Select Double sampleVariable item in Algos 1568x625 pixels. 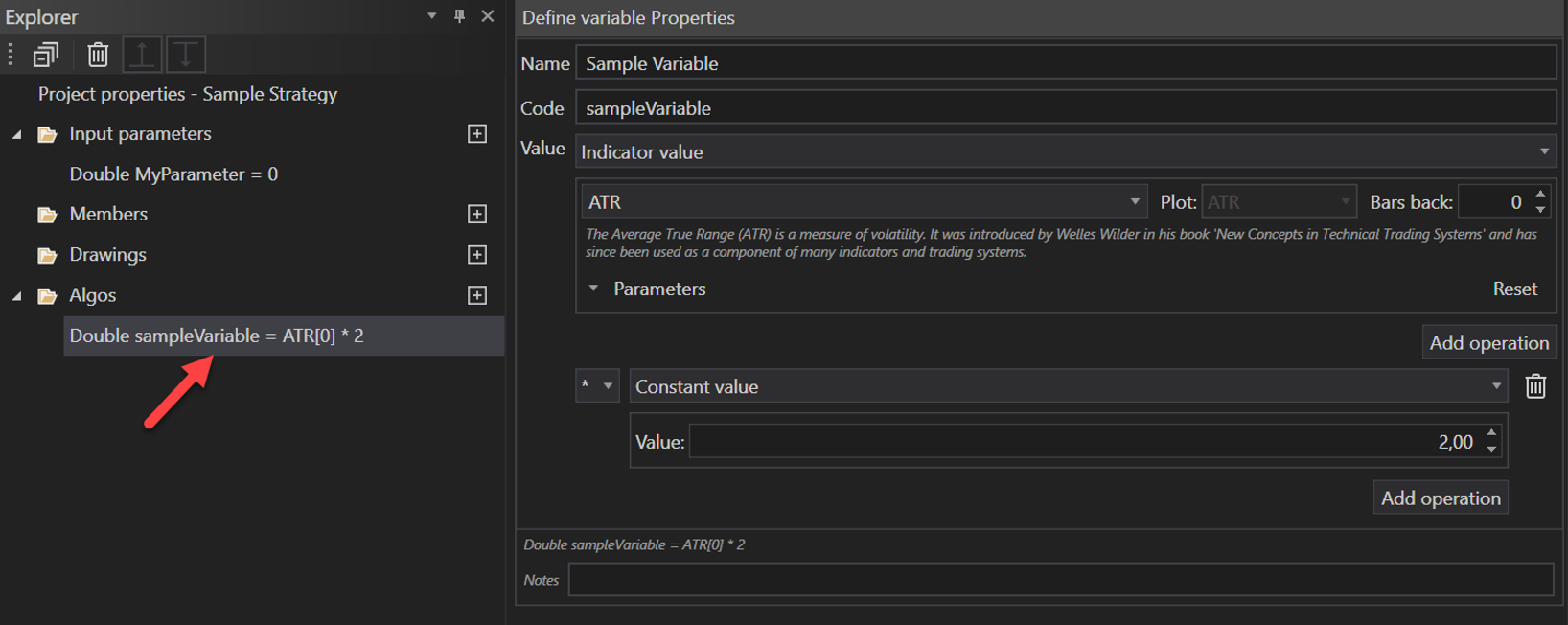coord(217,336)
